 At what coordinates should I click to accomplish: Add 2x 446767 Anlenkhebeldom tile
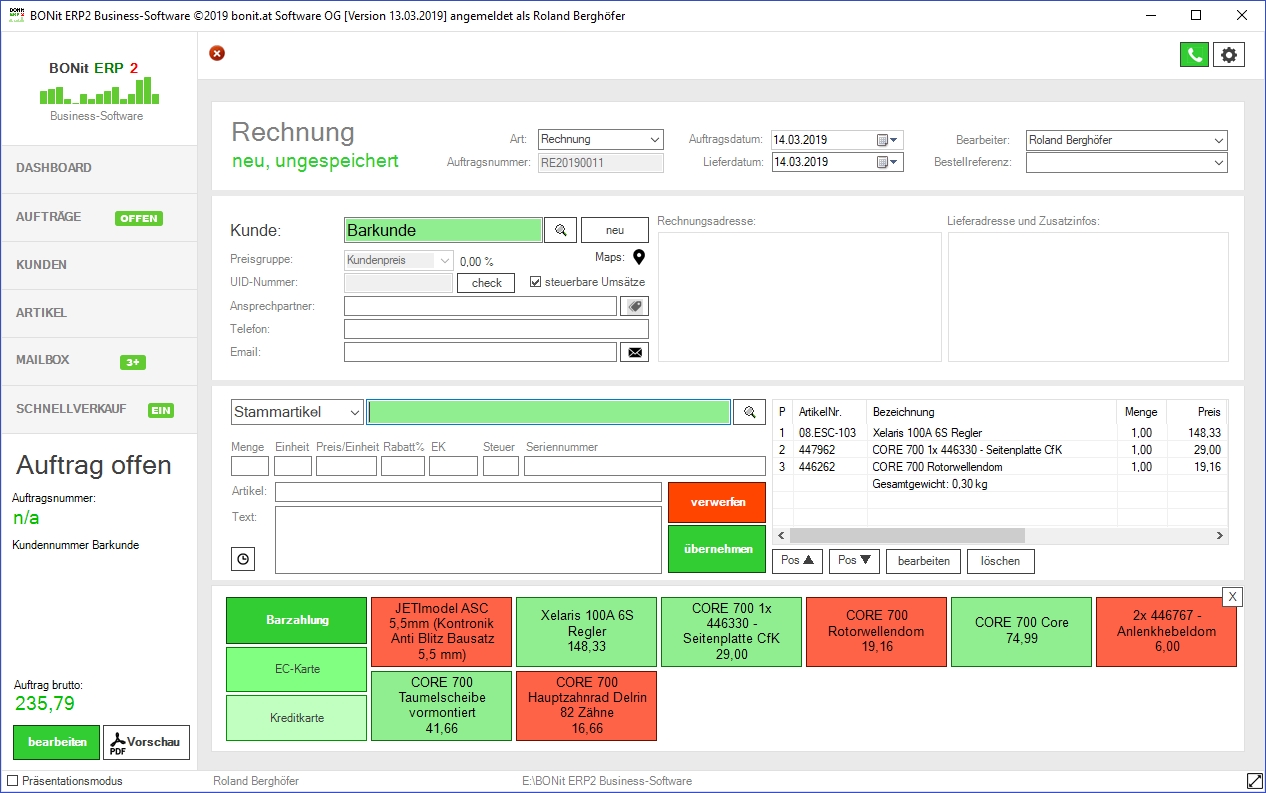(x=1166, y=632)
